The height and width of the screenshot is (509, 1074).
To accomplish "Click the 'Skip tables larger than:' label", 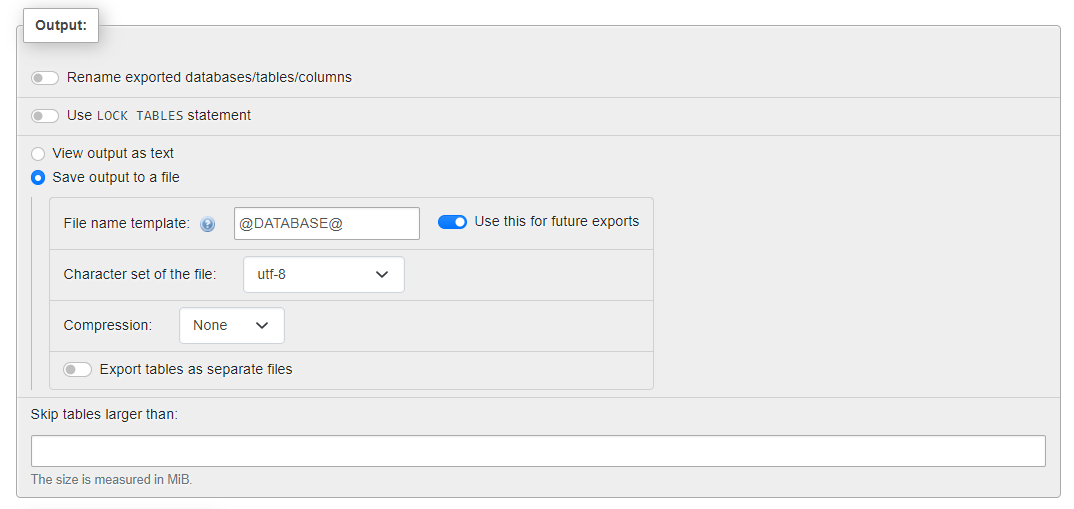I will (x=104, y=414).
